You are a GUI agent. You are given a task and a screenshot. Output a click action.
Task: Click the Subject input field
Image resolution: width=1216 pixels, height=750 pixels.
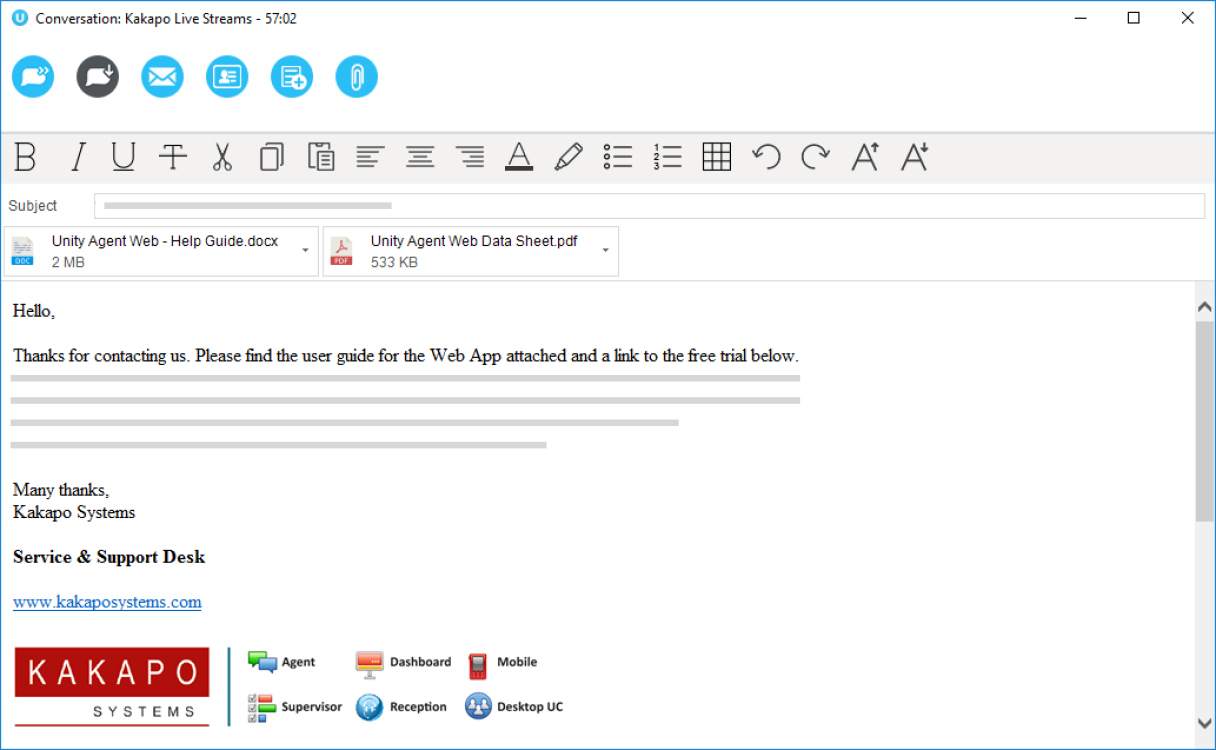pyautogui.click(x=649, y=206)
